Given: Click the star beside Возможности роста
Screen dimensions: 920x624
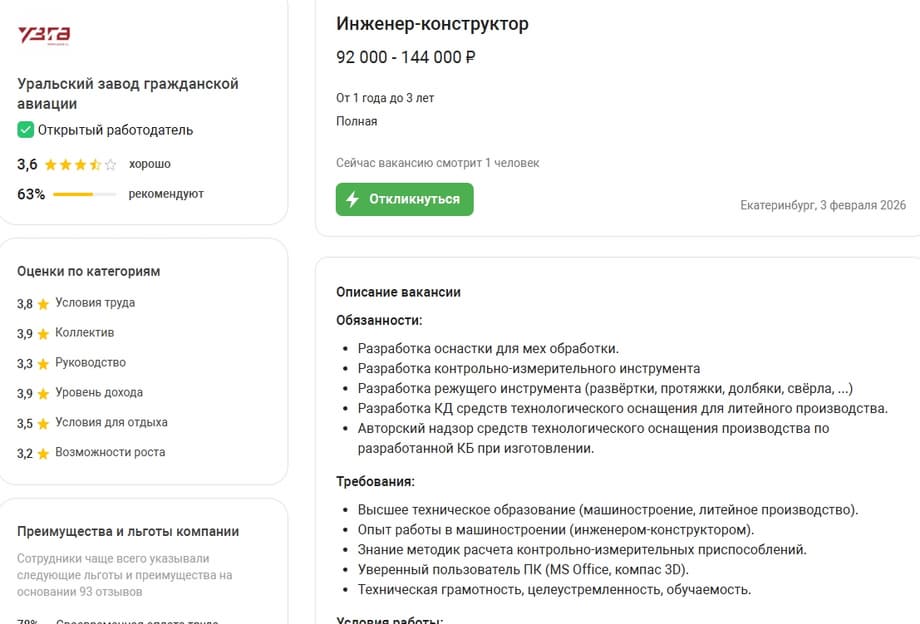Looking at the screenshot, I should coord(43,453).
